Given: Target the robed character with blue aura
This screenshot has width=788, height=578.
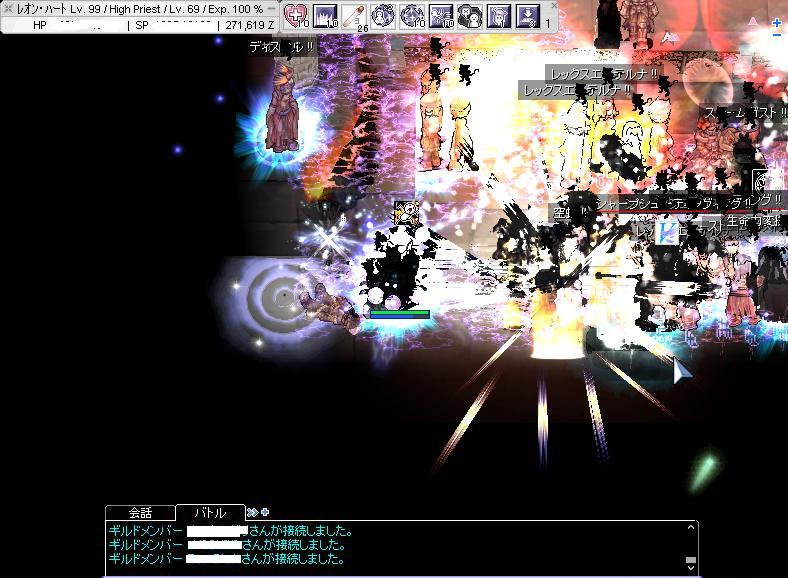Looking at the screenshot, I should [283, 110].
